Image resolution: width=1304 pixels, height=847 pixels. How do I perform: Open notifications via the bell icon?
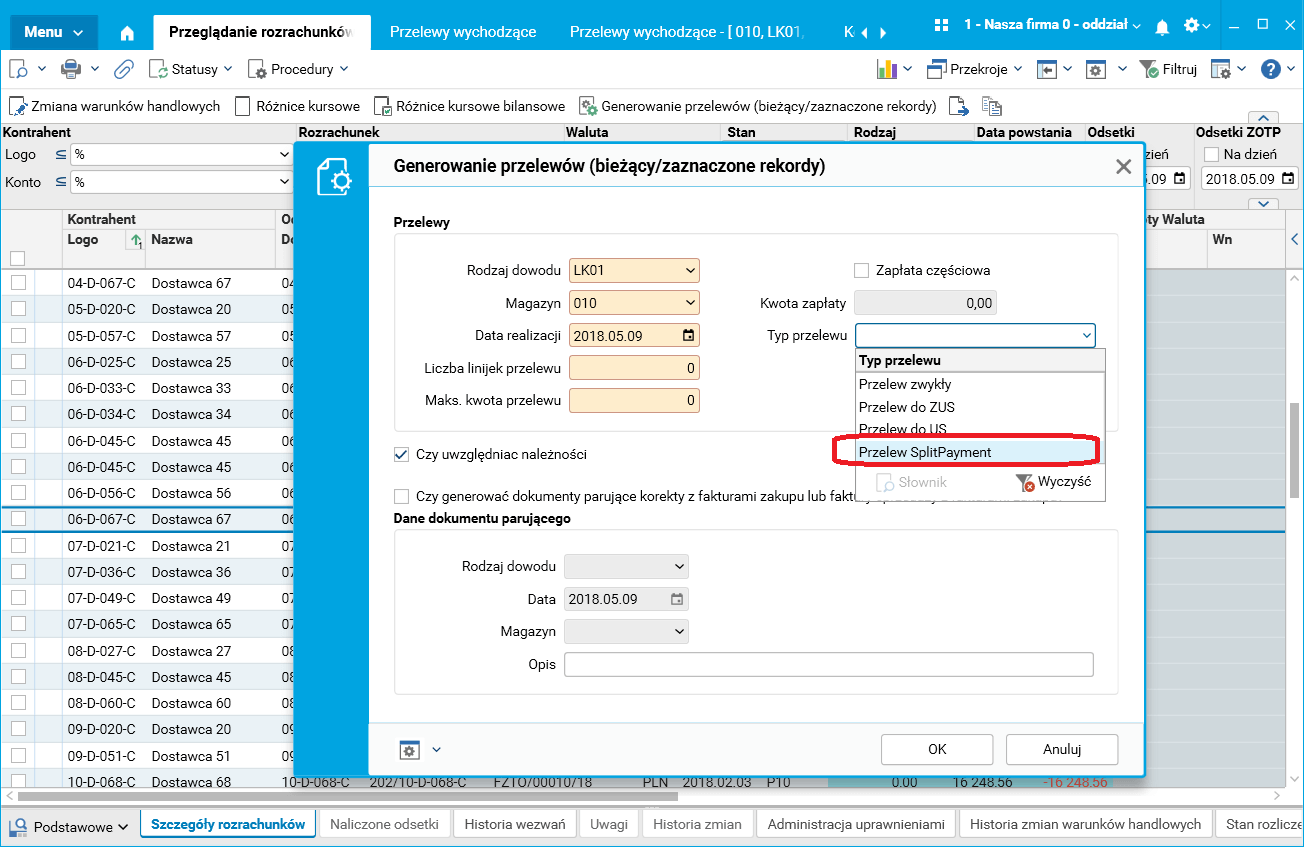coord(1161,26)
